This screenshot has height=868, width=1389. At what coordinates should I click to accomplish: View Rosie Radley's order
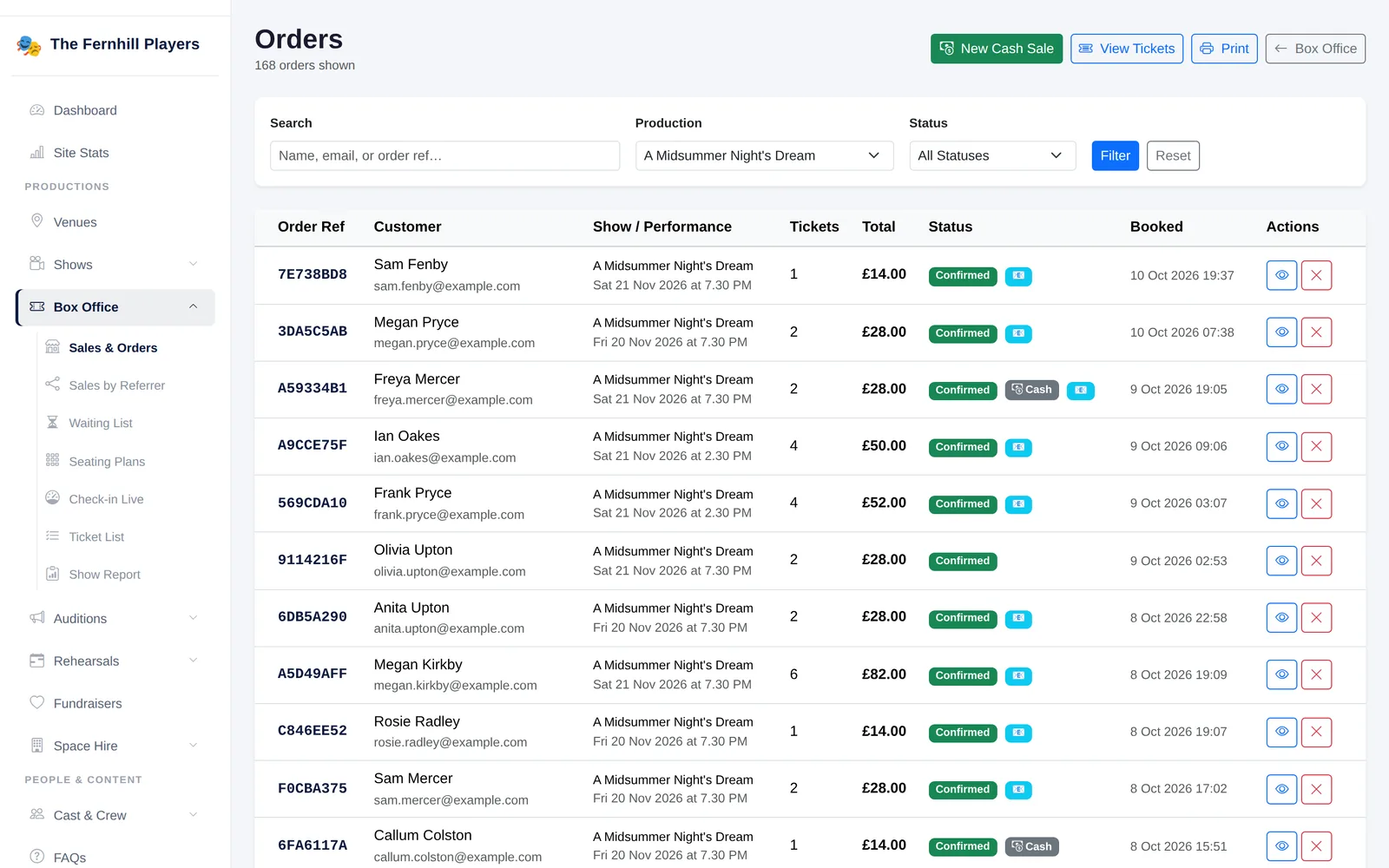coord(1281,732)
